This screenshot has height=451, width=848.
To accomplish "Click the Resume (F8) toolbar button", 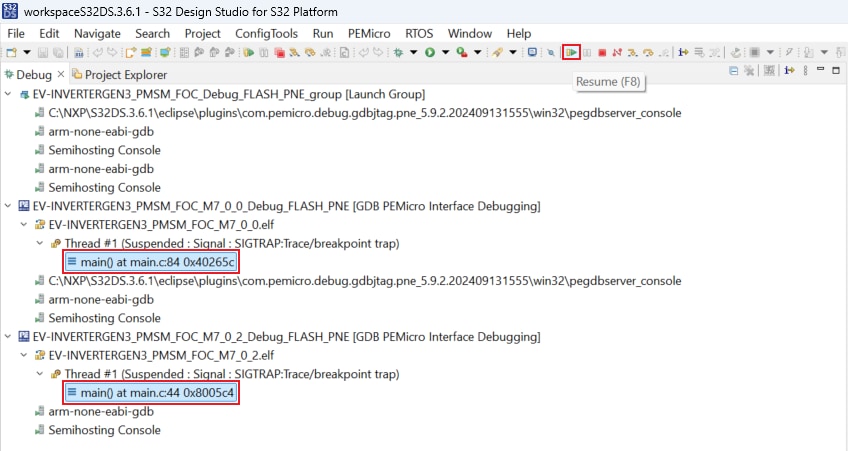I will click(x=572, y=52).
